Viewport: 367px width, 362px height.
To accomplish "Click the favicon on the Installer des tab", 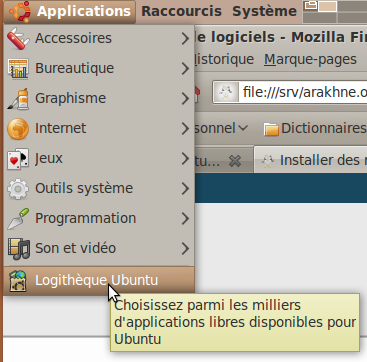I will pyautogui.click(x=267, y=161).
